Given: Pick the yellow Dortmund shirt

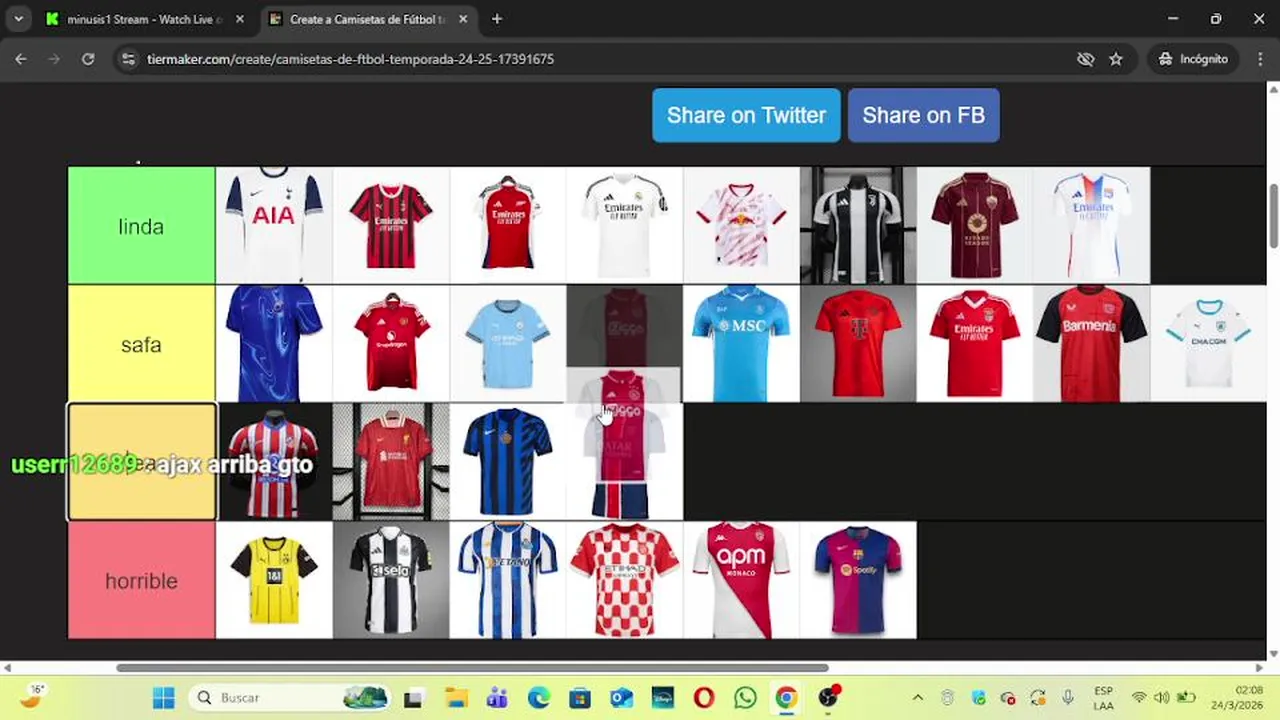Looking at the screenshot, I should coord(274,579).
